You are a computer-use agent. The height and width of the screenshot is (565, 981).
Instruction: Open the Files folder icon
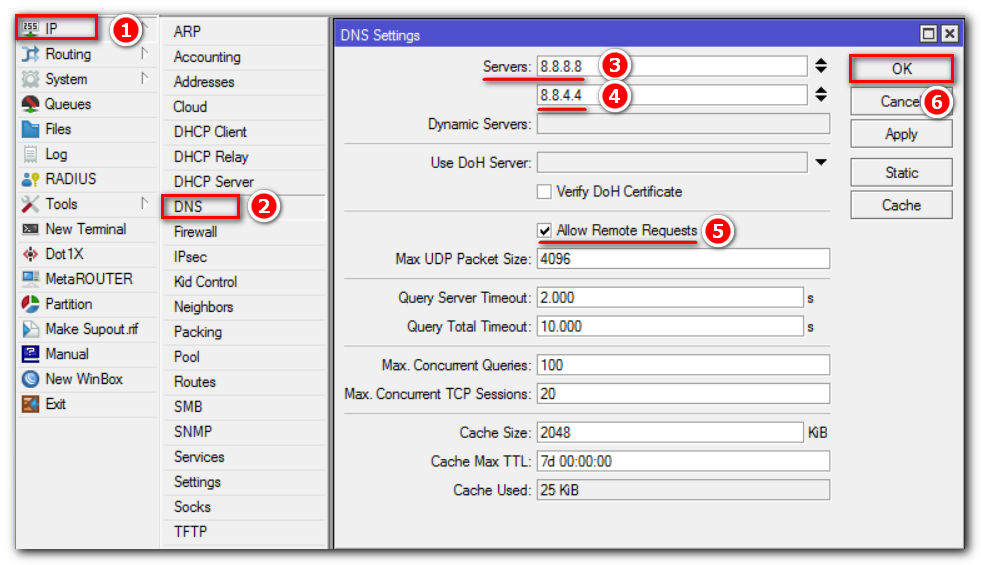pyautogui.click(x=30, y=129)
